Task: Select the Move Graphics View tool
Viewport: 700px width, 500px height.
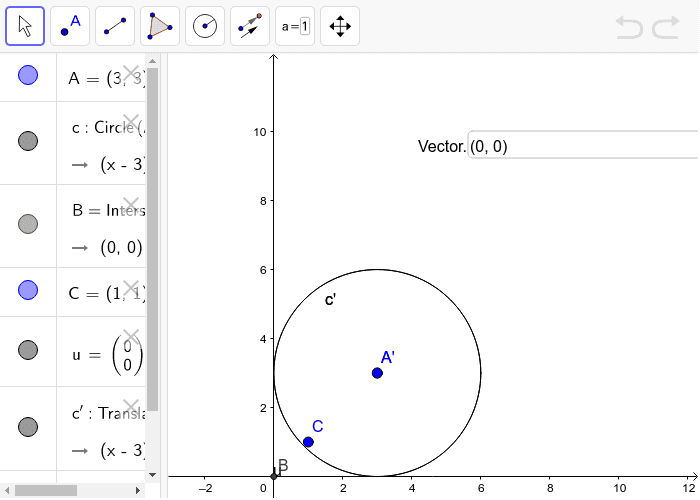Action: tap(340, 26)
